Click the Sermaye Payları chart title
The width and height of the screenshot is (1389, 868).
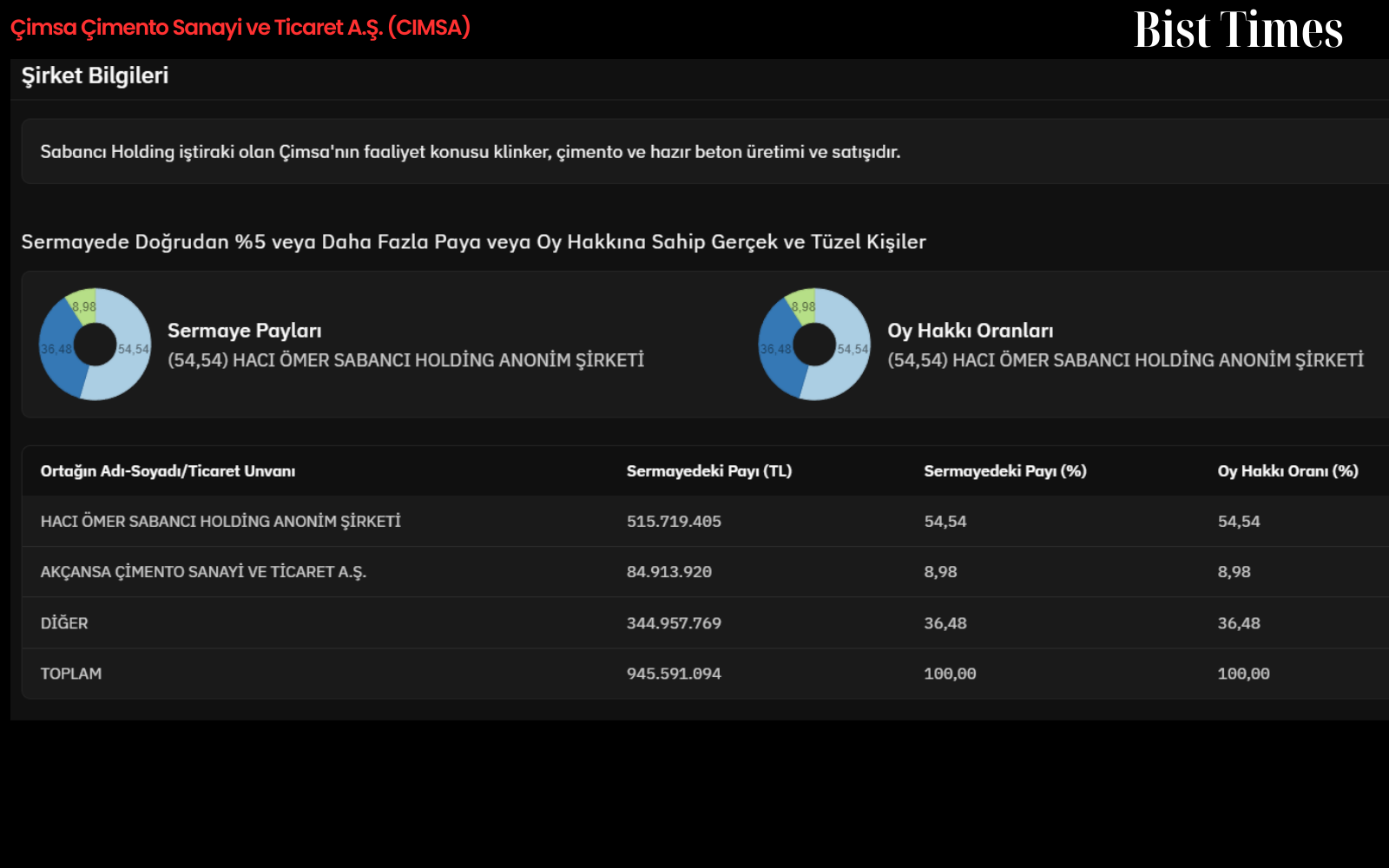coord(245,331)
